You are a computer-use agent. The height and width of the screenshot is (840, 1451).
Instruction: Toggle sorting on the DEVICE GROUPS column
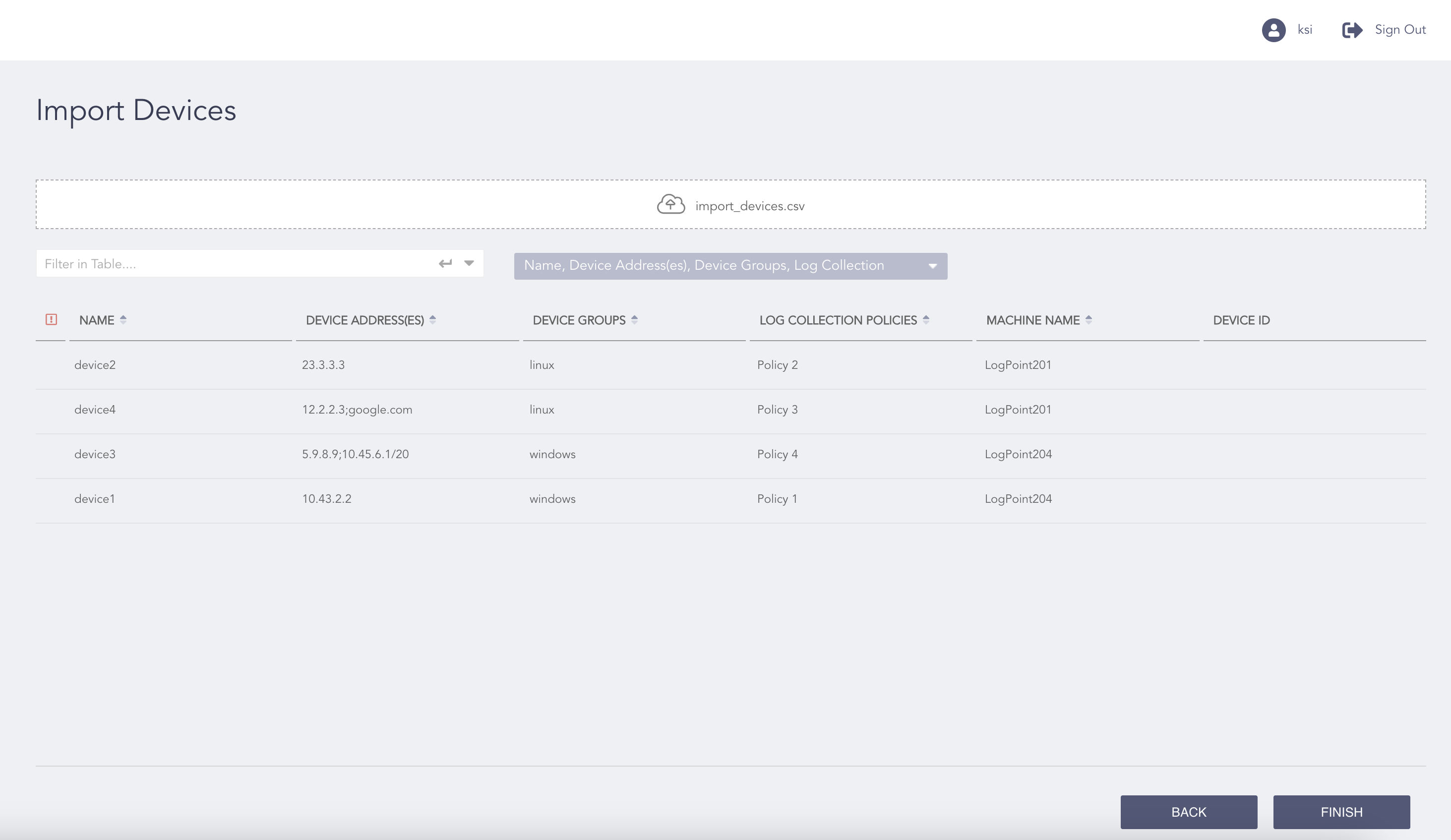pyautogui.click(x=635, y=319)
